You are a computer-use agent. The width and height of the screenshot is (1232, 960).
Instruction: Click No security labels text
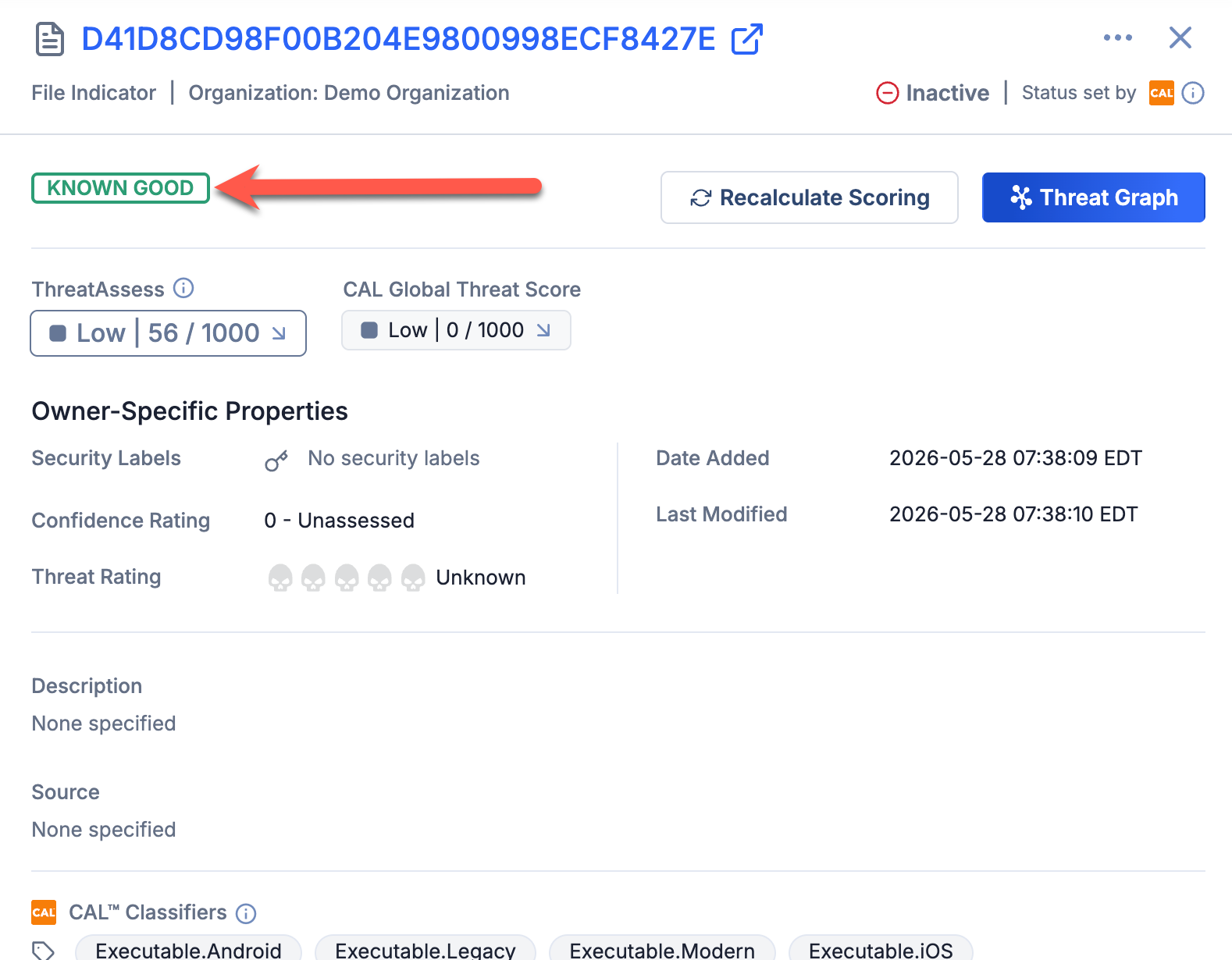click(393, 458)
